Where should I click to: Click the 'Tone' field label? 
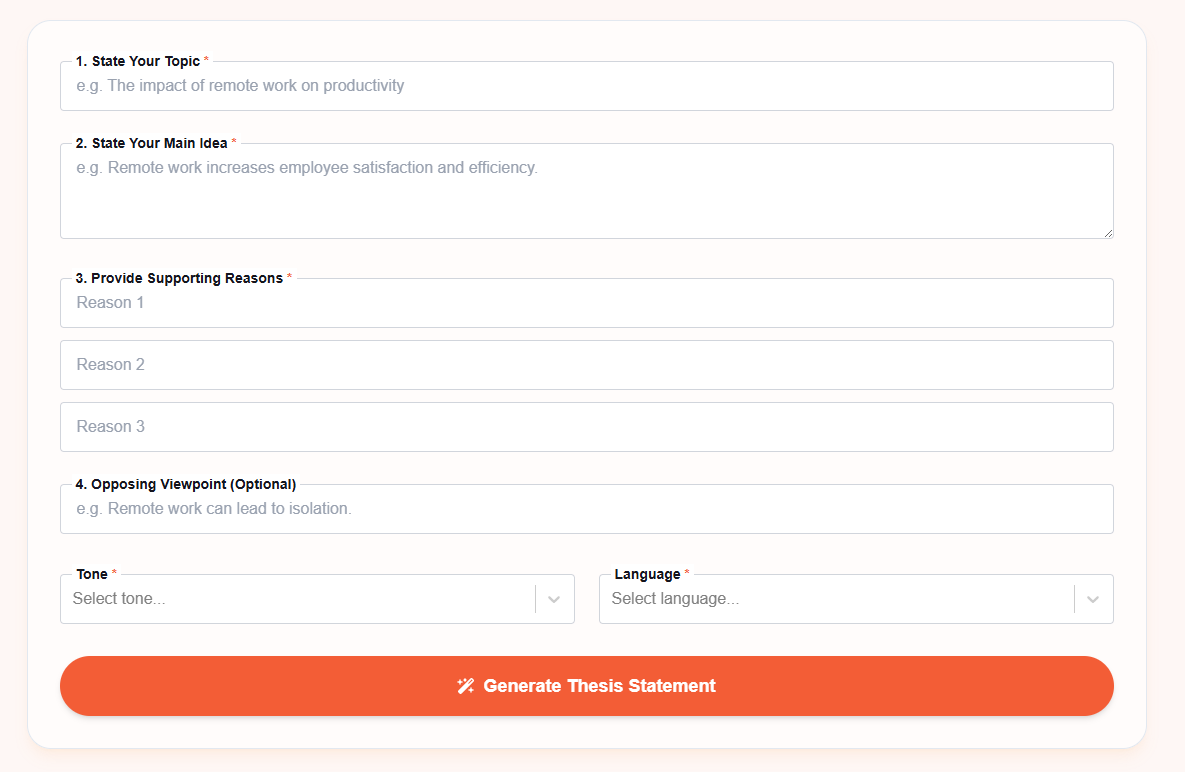pos(92,574)
